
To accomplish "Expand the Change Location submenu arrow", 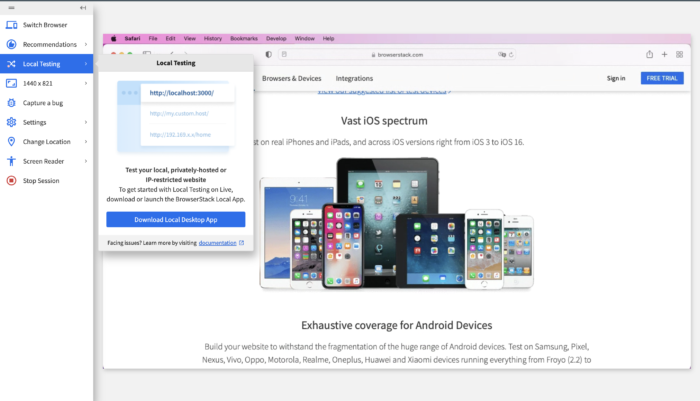I will pyautogui.click(x=86, y=141).
